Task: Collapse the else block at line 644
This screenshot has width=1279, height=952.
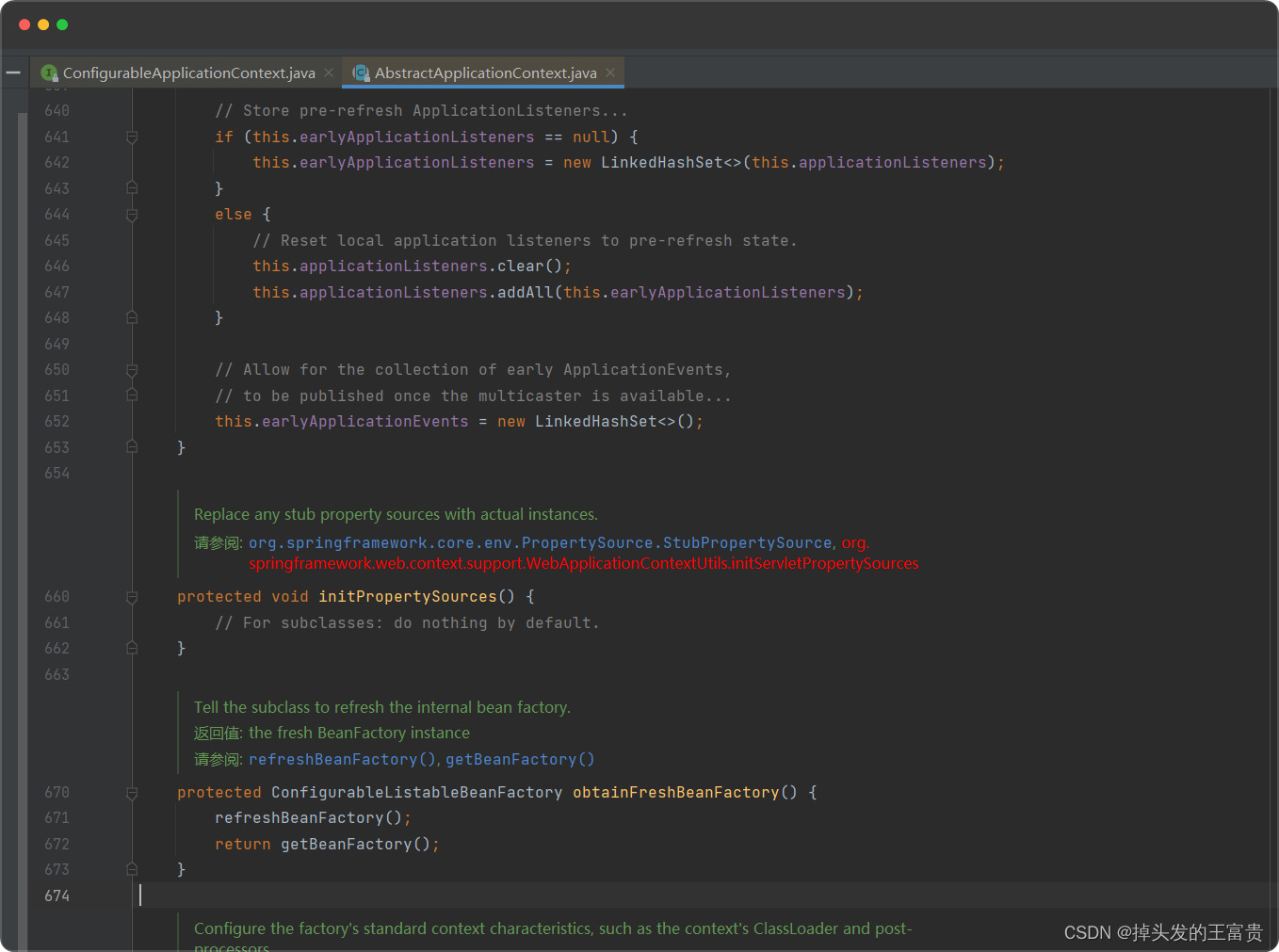Action: [x=132, y=215]
